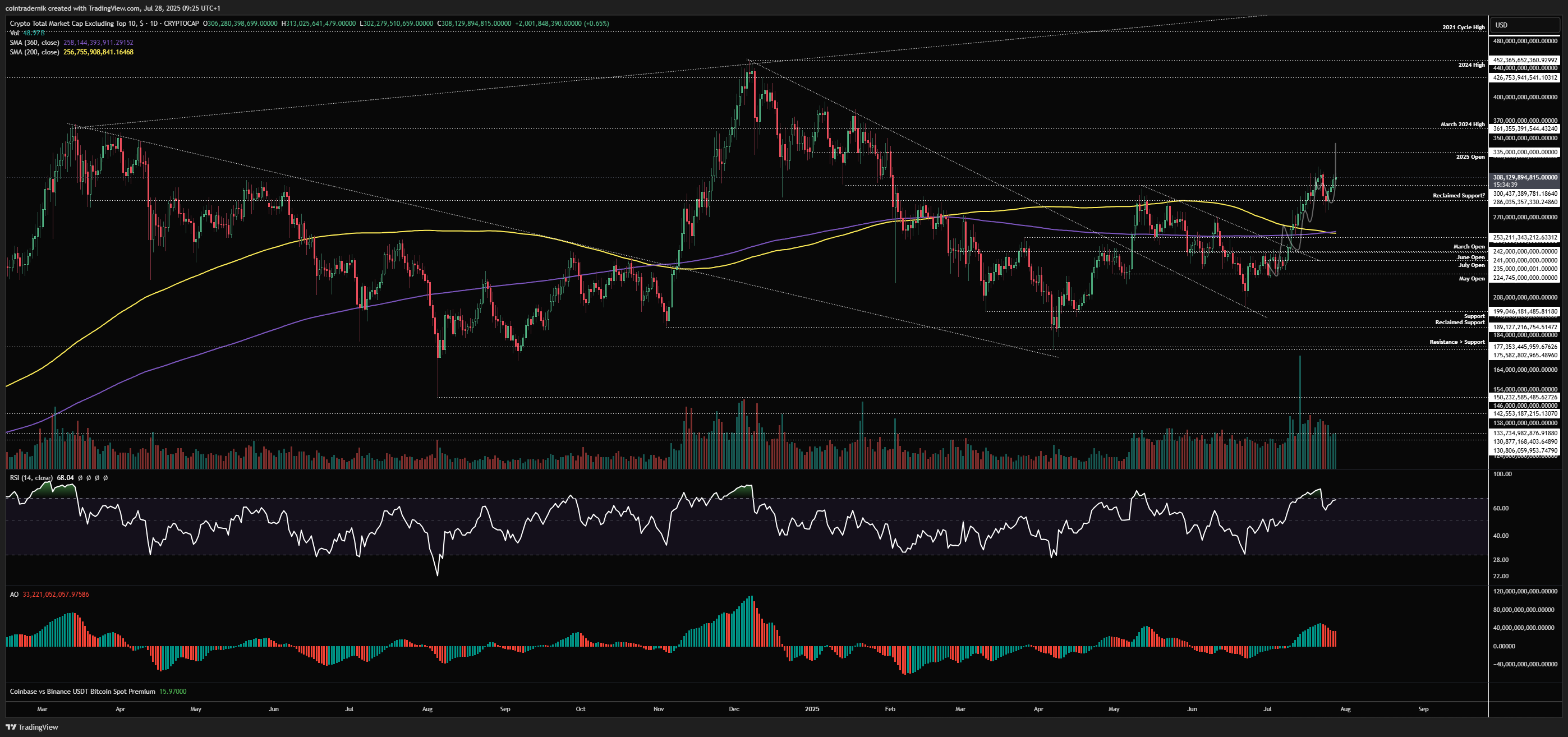Click the Reclaimed Support? label with question mark
This screenshot has height=737, width=1568.
click(1459, 195)
